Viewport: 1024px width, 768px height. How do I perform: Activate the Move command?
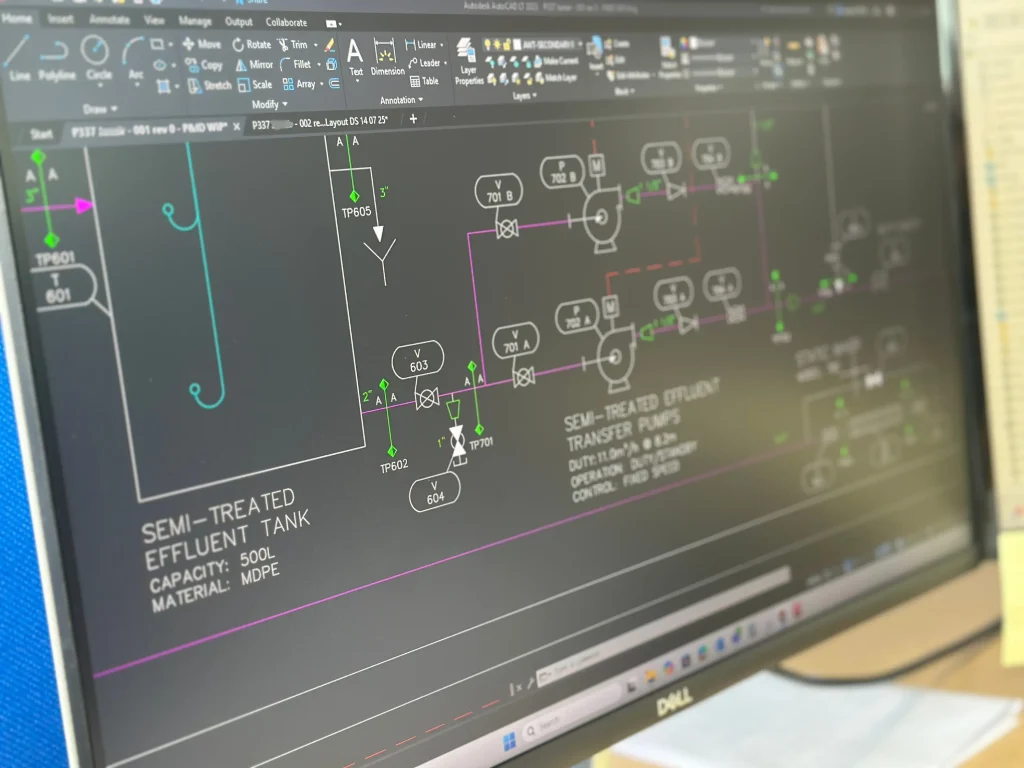point(202,44)
